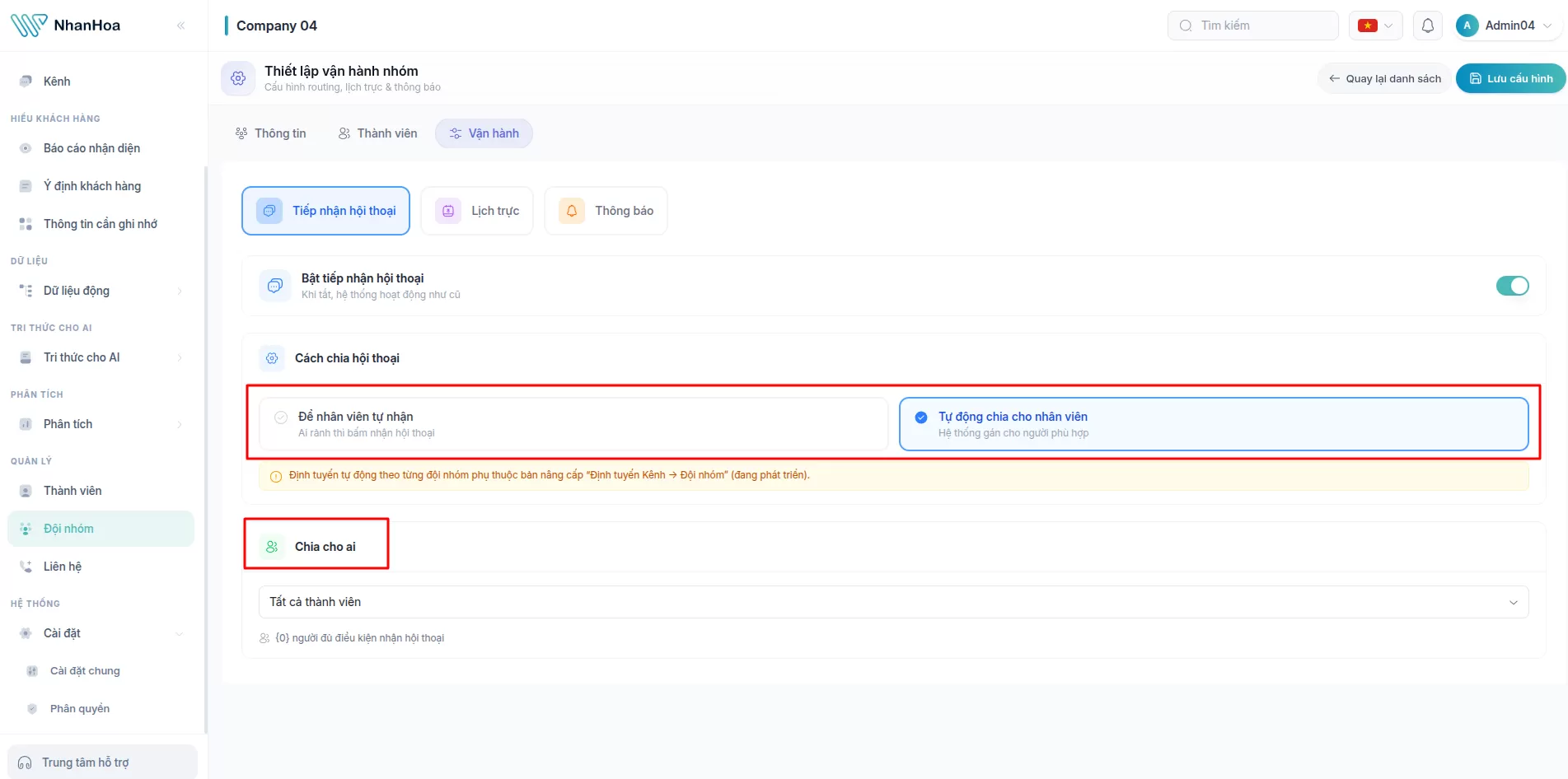This screenshot has height=779, width=1568.
Task: Click the sidebar vertical scrollbar
Action: pos(205,449)
